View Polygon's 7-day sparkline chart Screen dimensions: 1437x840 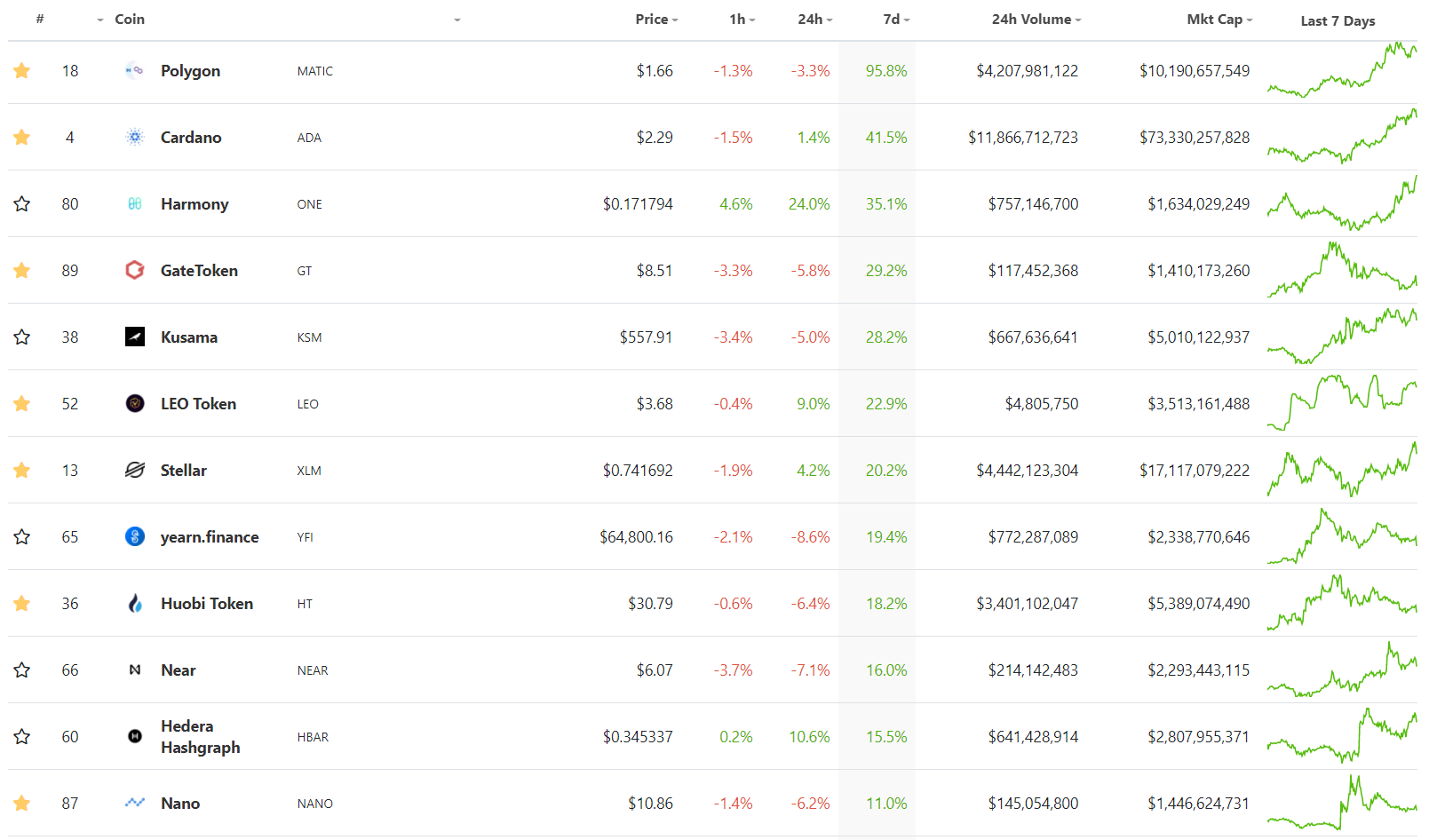[1342, 69]
